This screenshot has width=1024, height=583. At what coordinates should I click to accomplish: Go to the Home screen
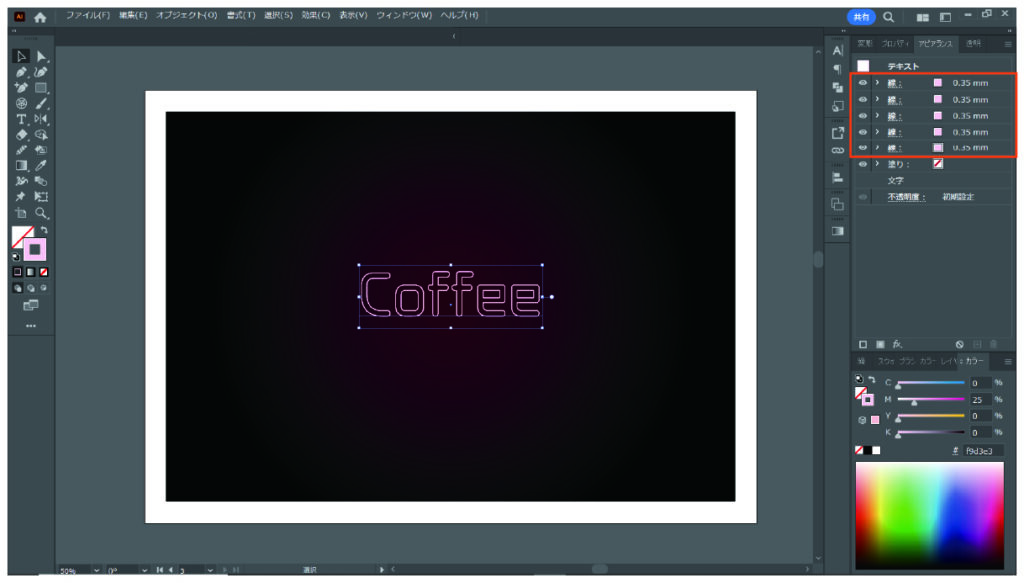point(40,17)
